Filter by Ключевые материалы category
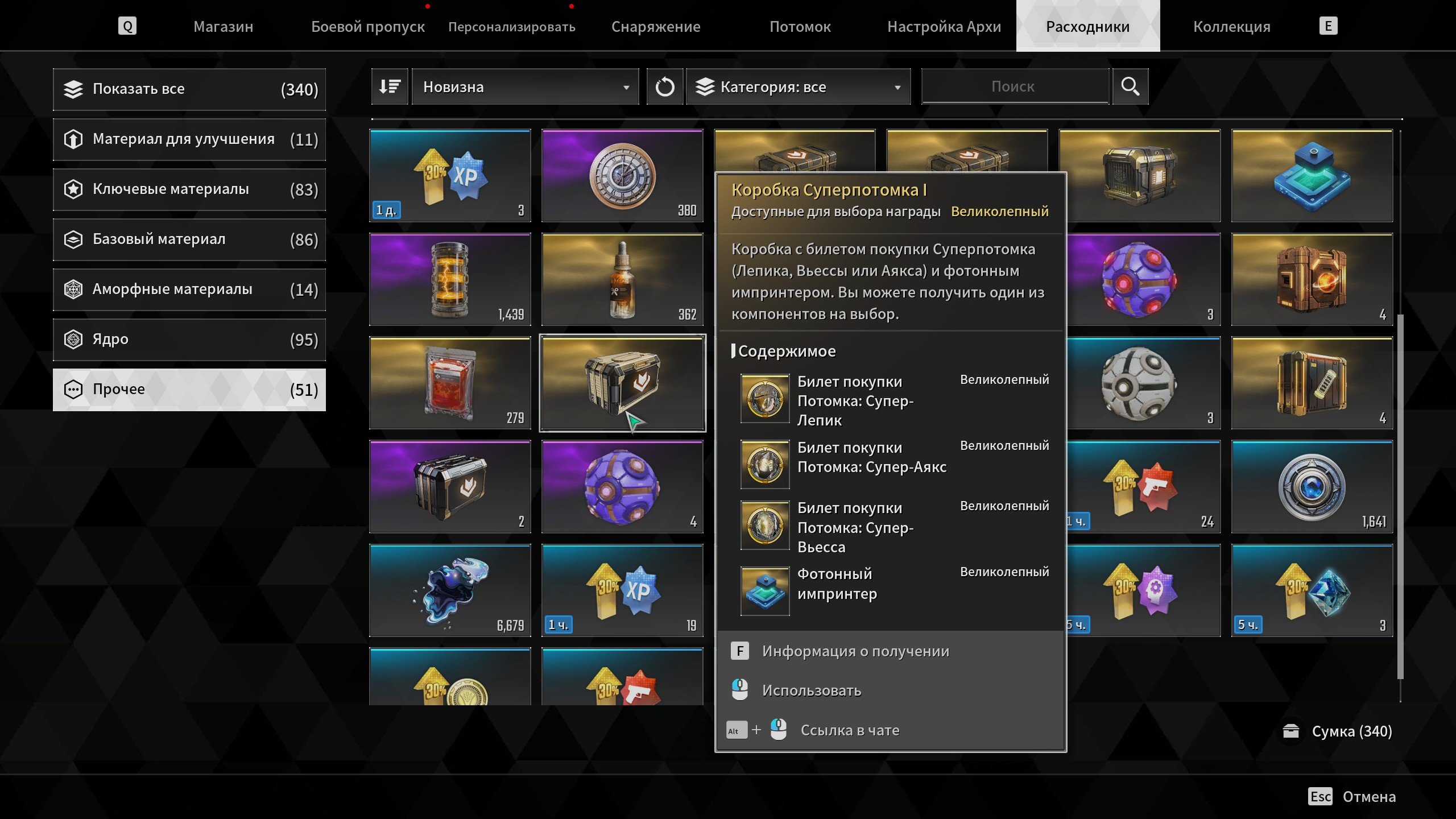 189,189
